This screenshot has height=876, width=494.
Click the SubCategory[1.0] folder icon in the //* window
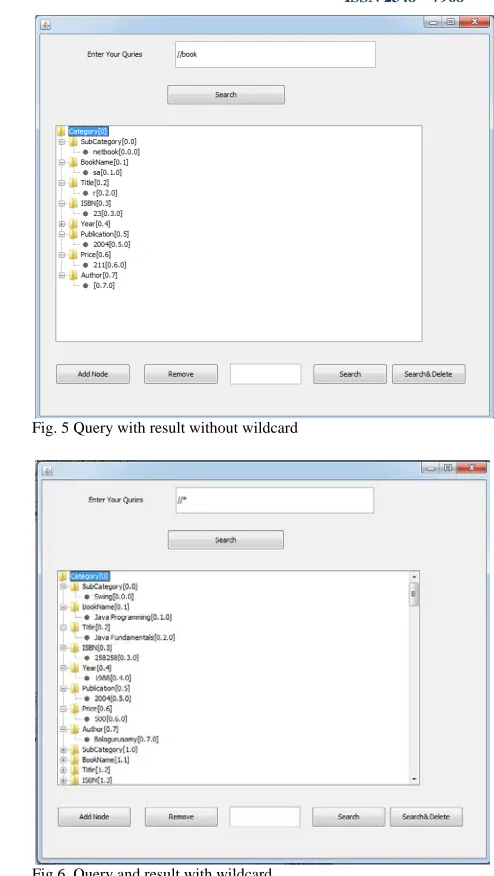[x=75, y=749]
